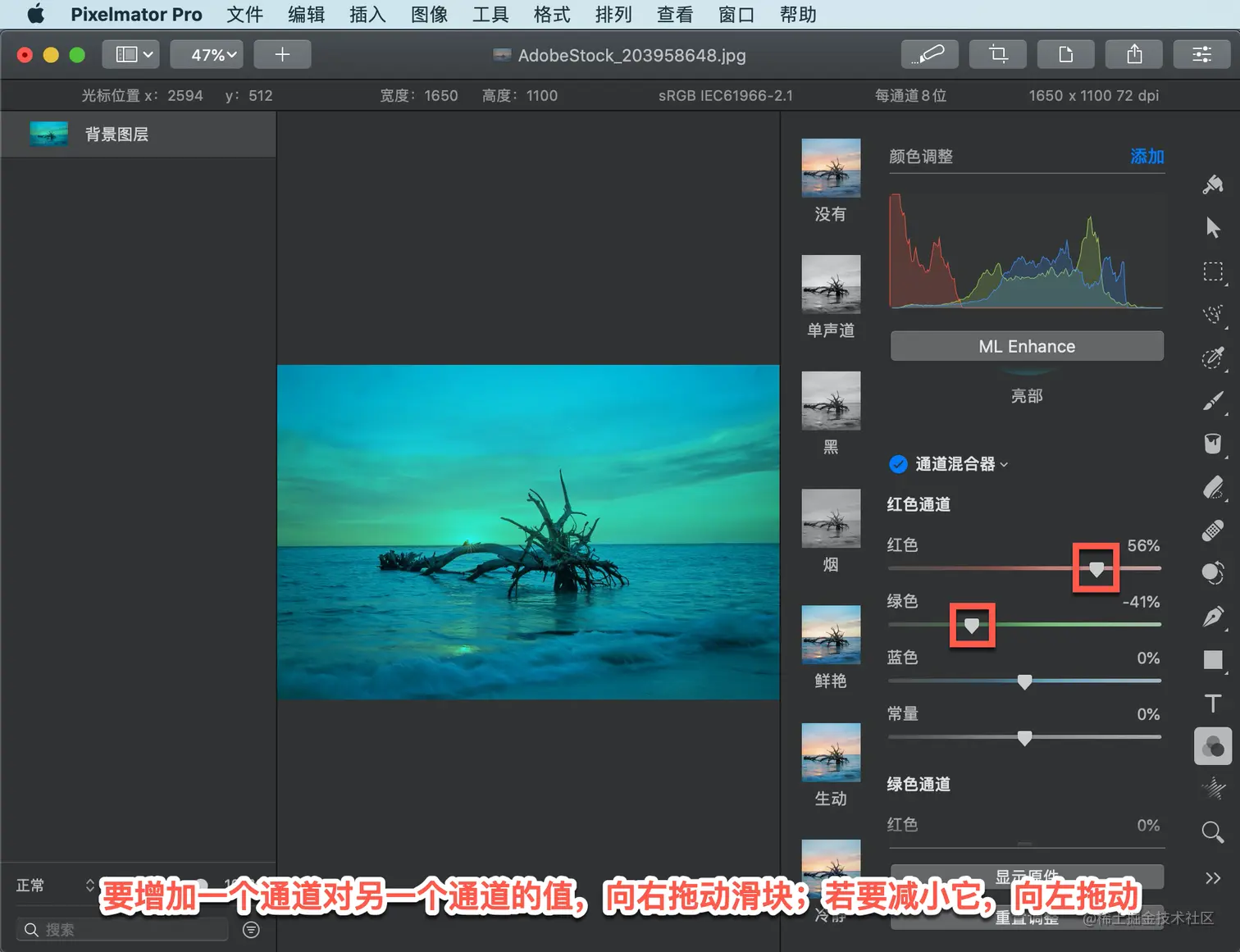This screenshot has width=1240, height=952.
Task: Open the 查看 menu
Action: click(675, 14)
